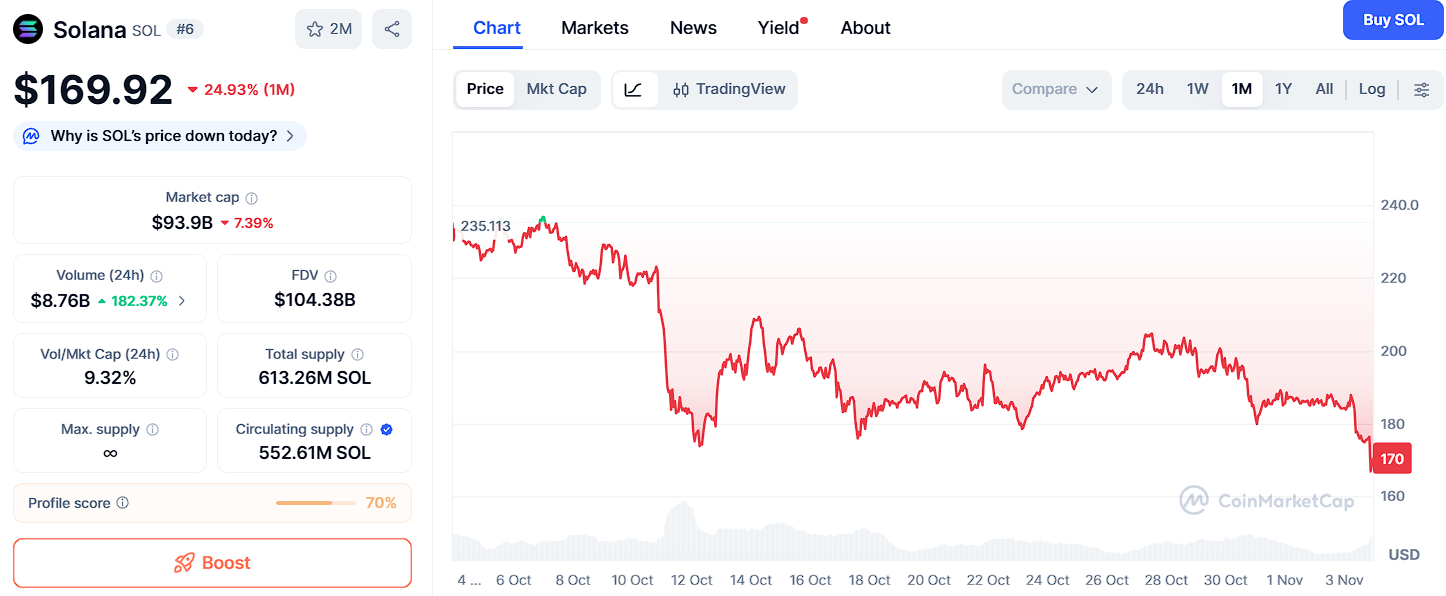Click the Boost rocket icon

tap(185, 562)
